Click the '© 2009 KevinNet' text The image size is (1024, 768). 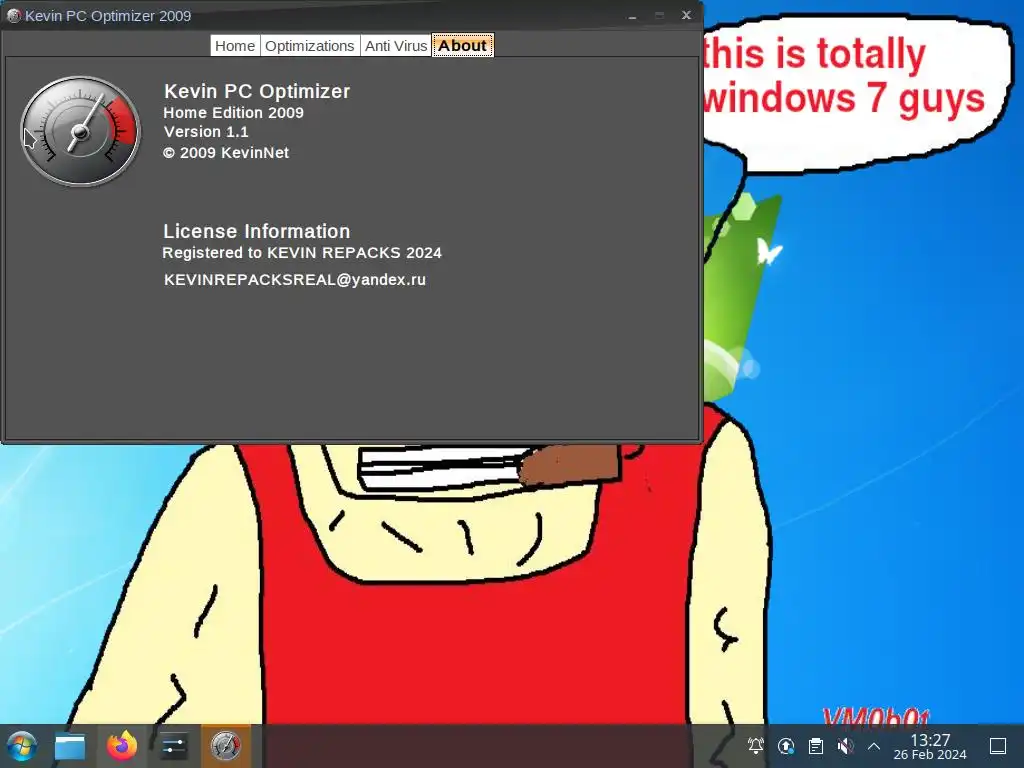point(226,153)
